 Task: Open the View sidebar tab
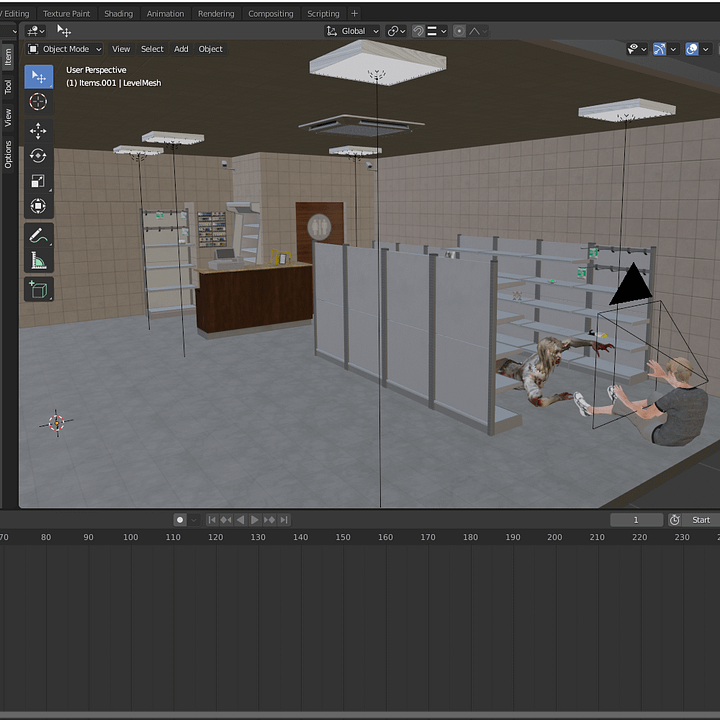tap(8, 118)
